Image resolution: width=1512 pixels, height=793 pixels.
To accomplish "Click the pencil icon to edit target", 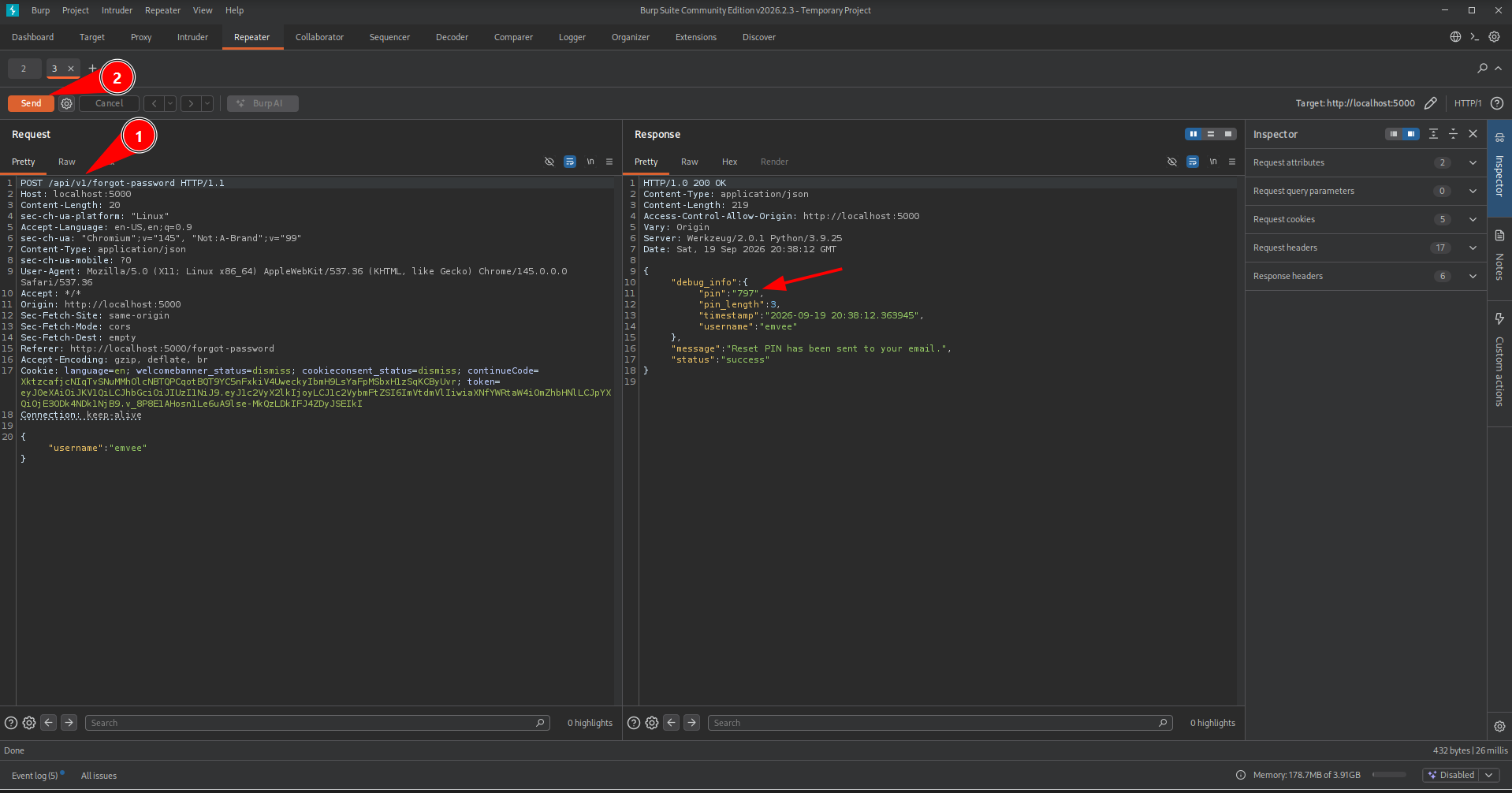I will coord(1431,103).
